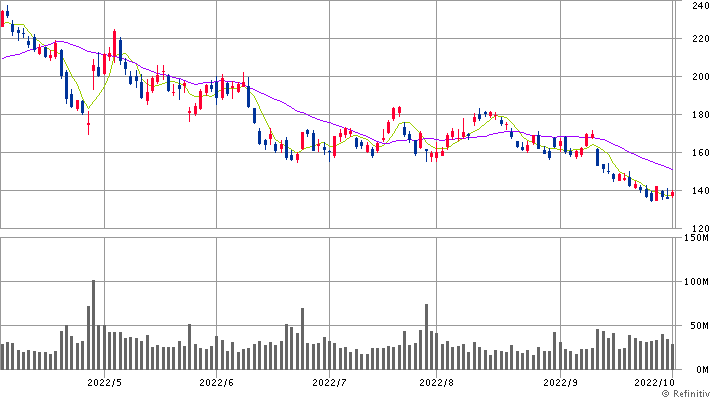Image resolution: width=710 pixels, height=400 pixels.
Task: Click the 2022/10 date label
Action: click(654, 381)
